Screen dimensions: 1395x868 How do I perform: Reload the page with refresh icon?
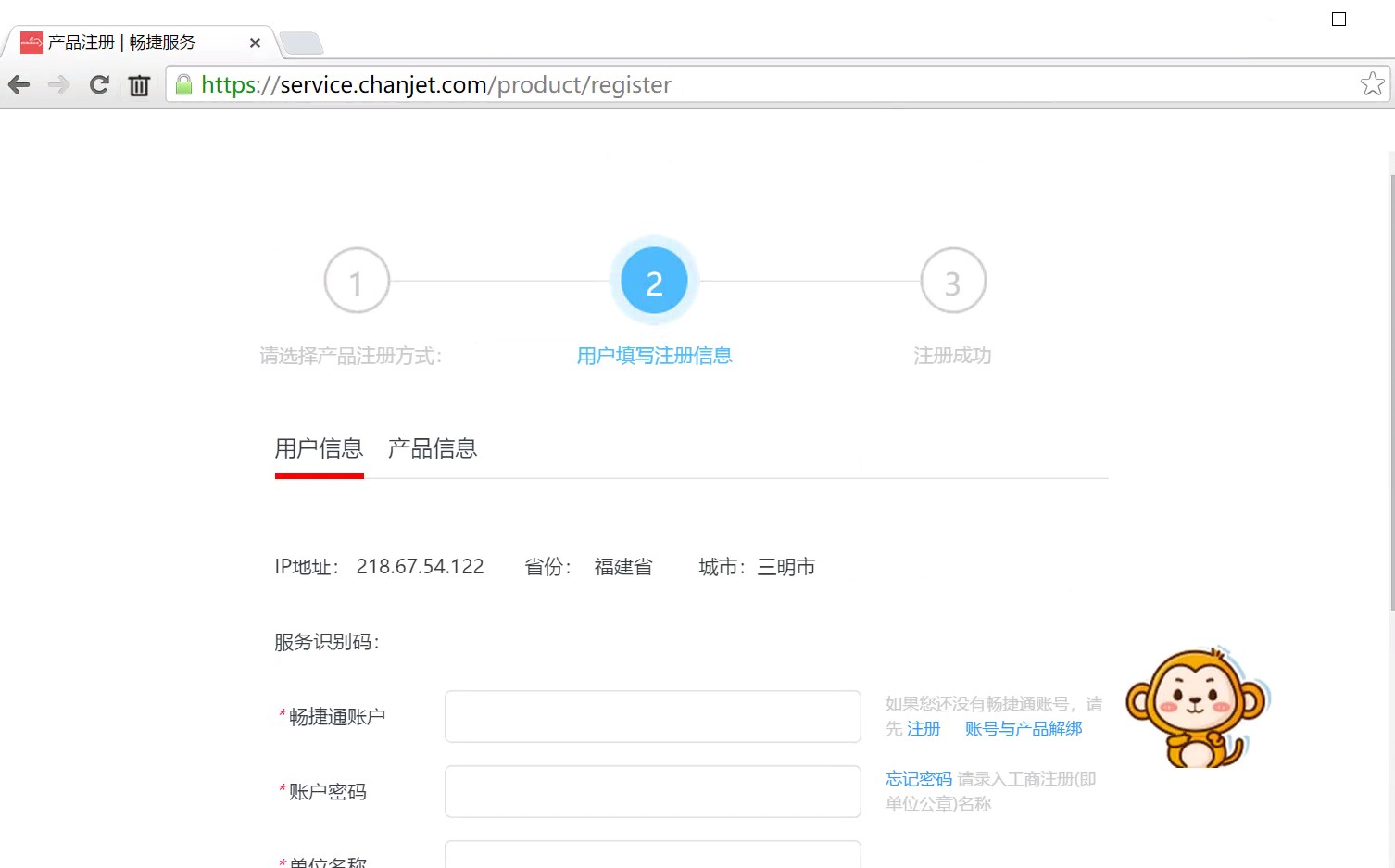[x=99, y=85]
